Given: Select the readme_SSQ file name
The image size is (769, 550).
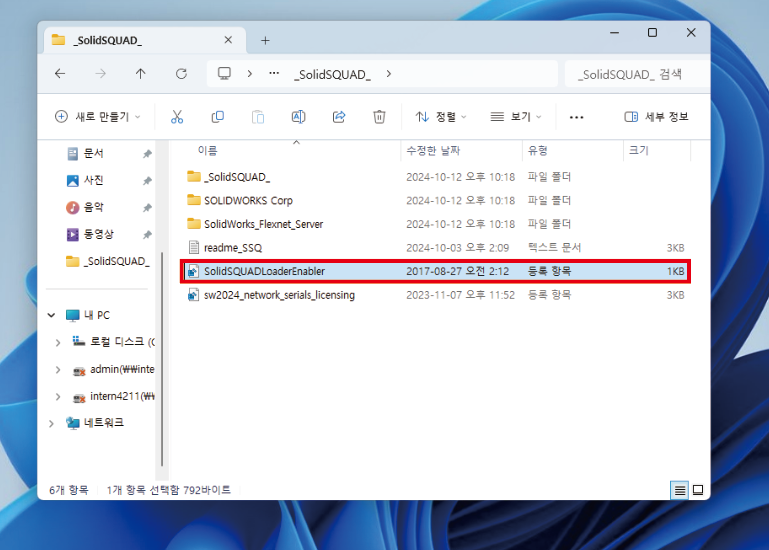Looking at the screenshot, I should [233, 248].
